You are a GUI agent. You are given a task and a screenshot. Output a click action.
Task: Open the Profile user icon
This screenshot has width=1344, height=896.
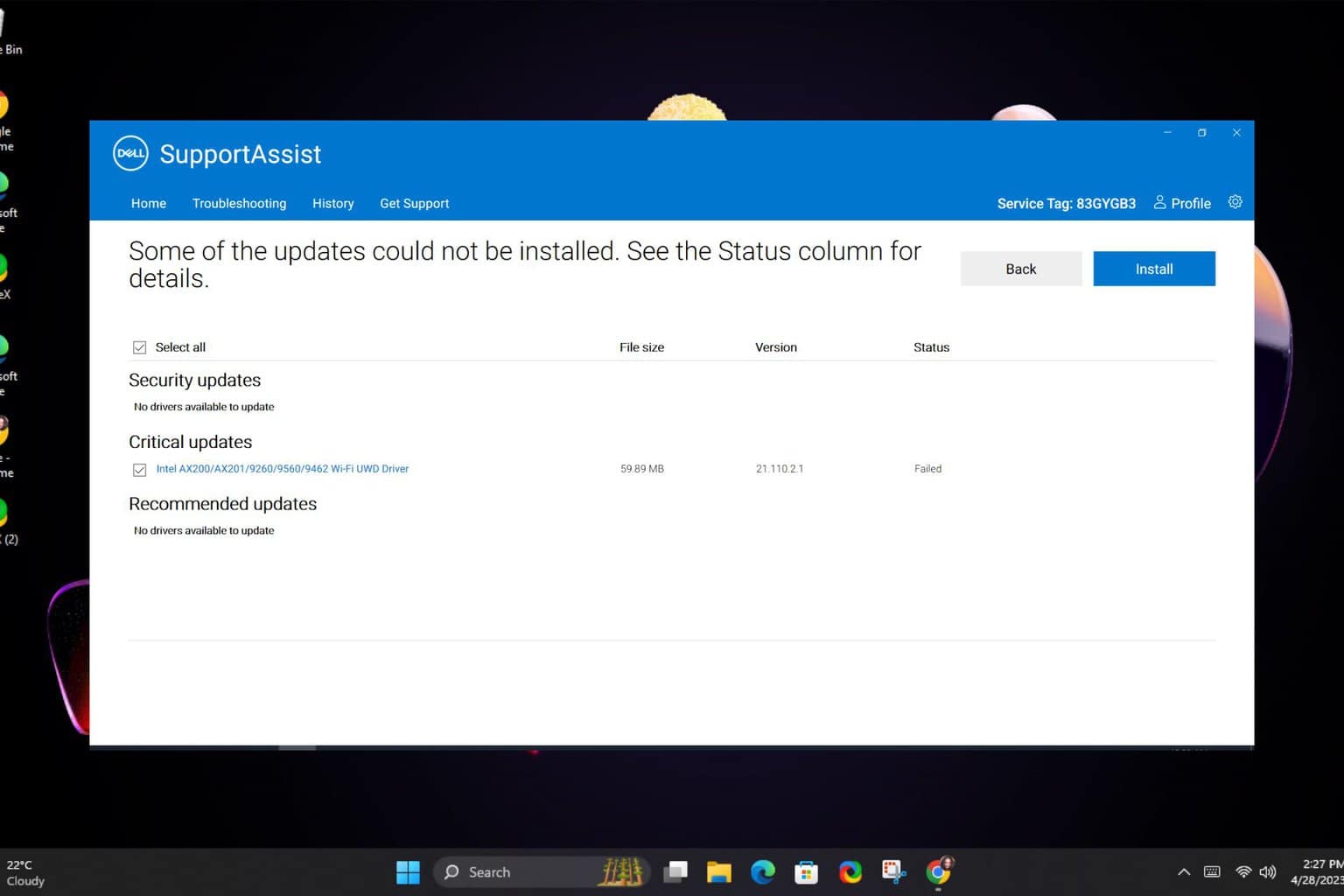(1159, 202)
